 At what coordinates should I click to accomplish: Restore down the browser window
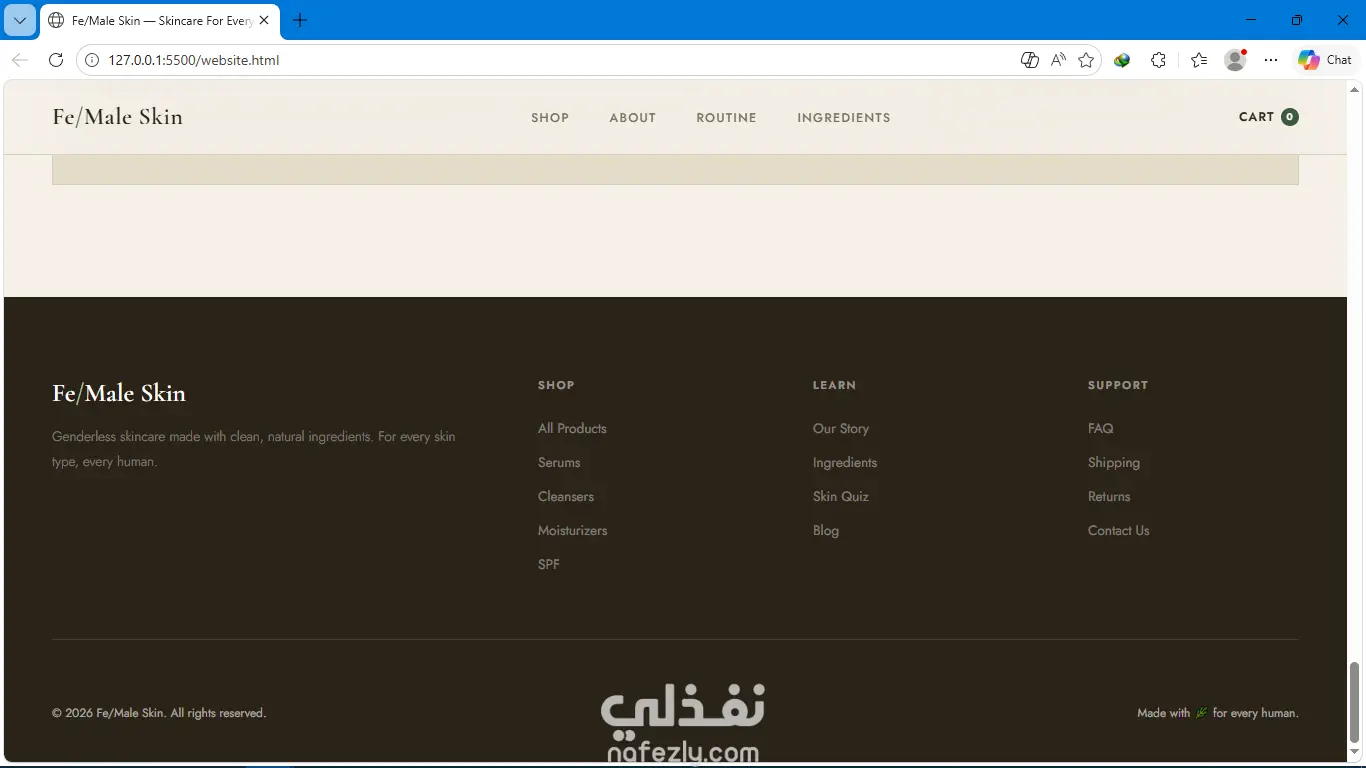coord(1297,20)
